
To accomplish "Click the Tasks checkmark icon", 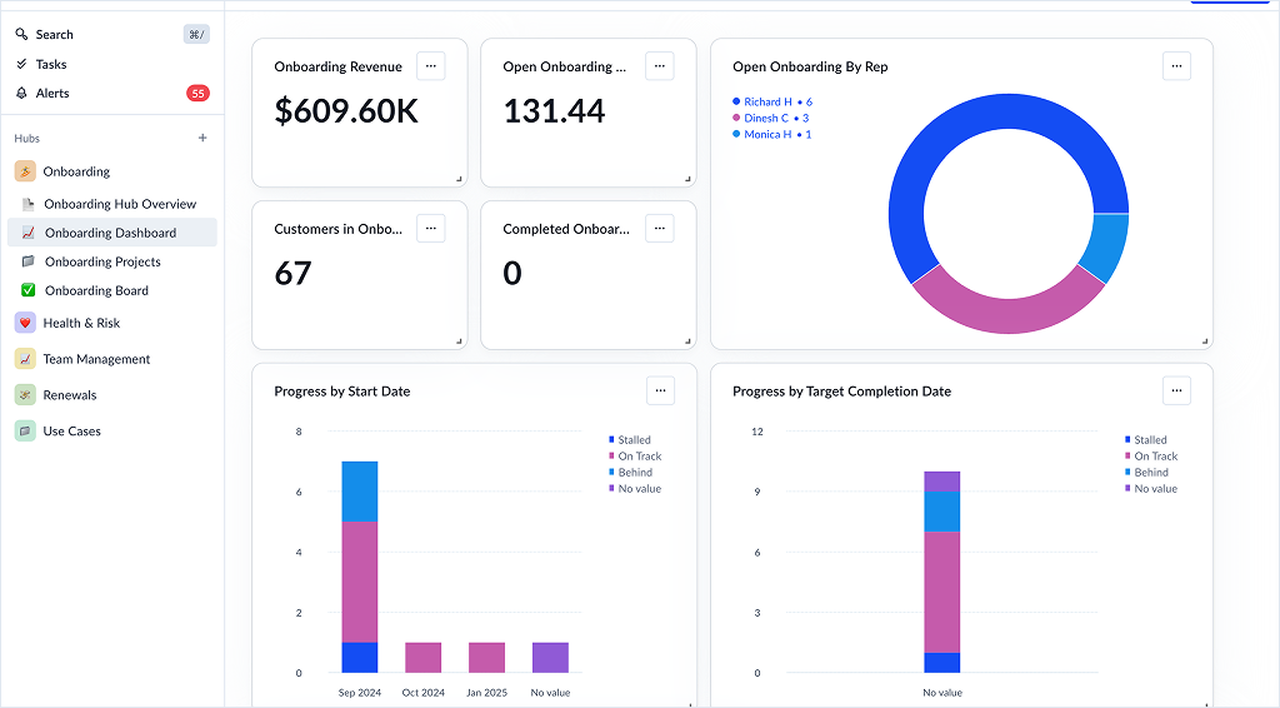I will click(x=22, y=64).
